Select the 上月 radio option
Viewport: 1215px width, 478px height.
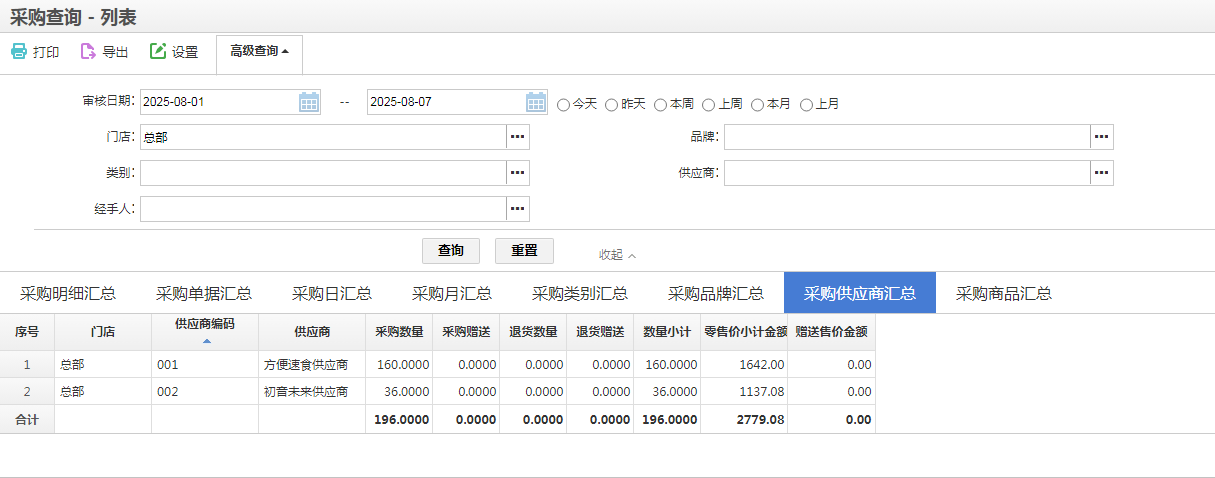tap(806, 104)
